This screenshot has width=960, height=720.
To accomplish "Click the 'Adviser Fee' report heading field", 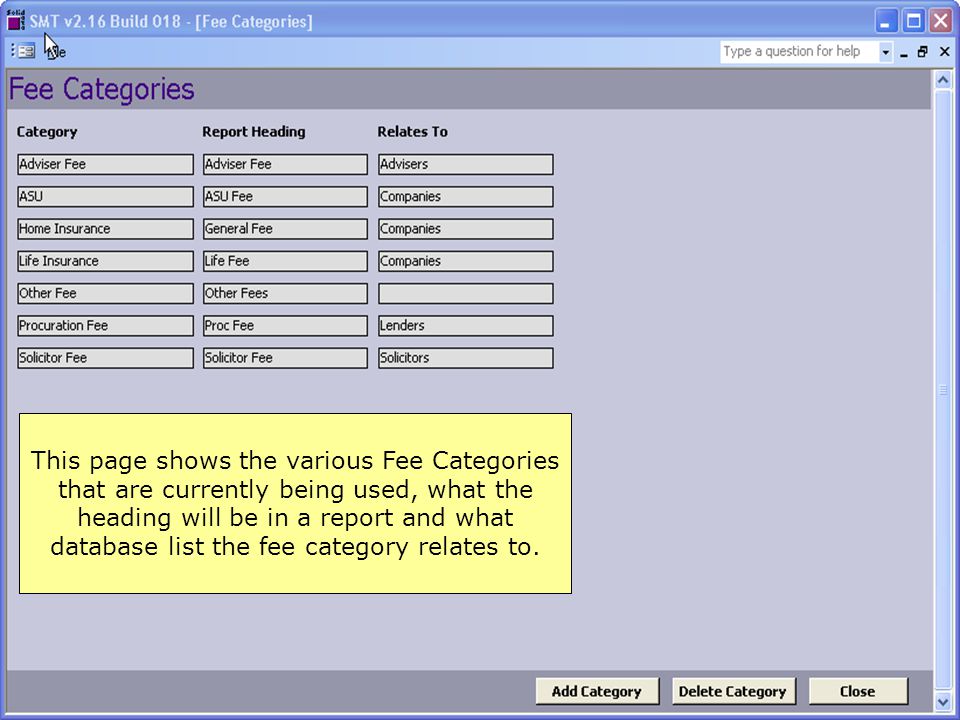I will pos(285,164).
